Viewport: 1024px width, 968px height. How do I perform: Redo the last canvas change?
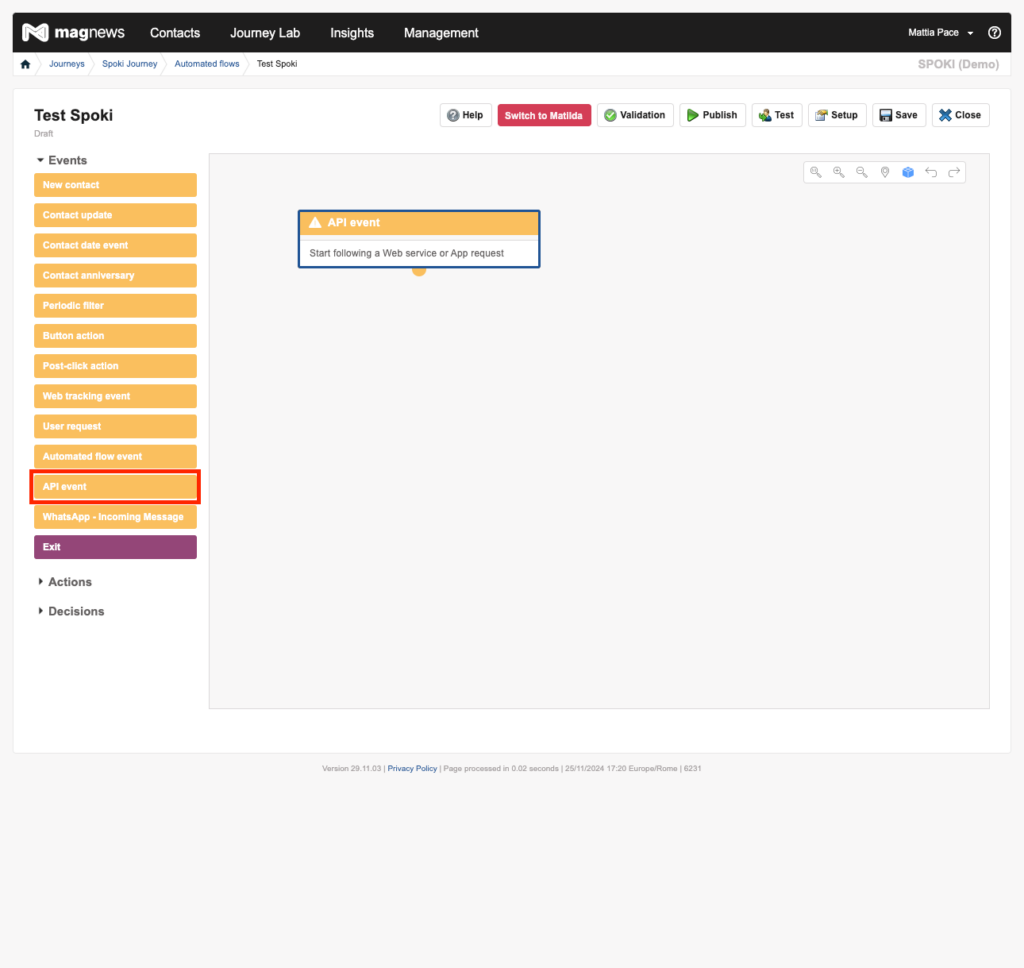(x=954, y=172)
